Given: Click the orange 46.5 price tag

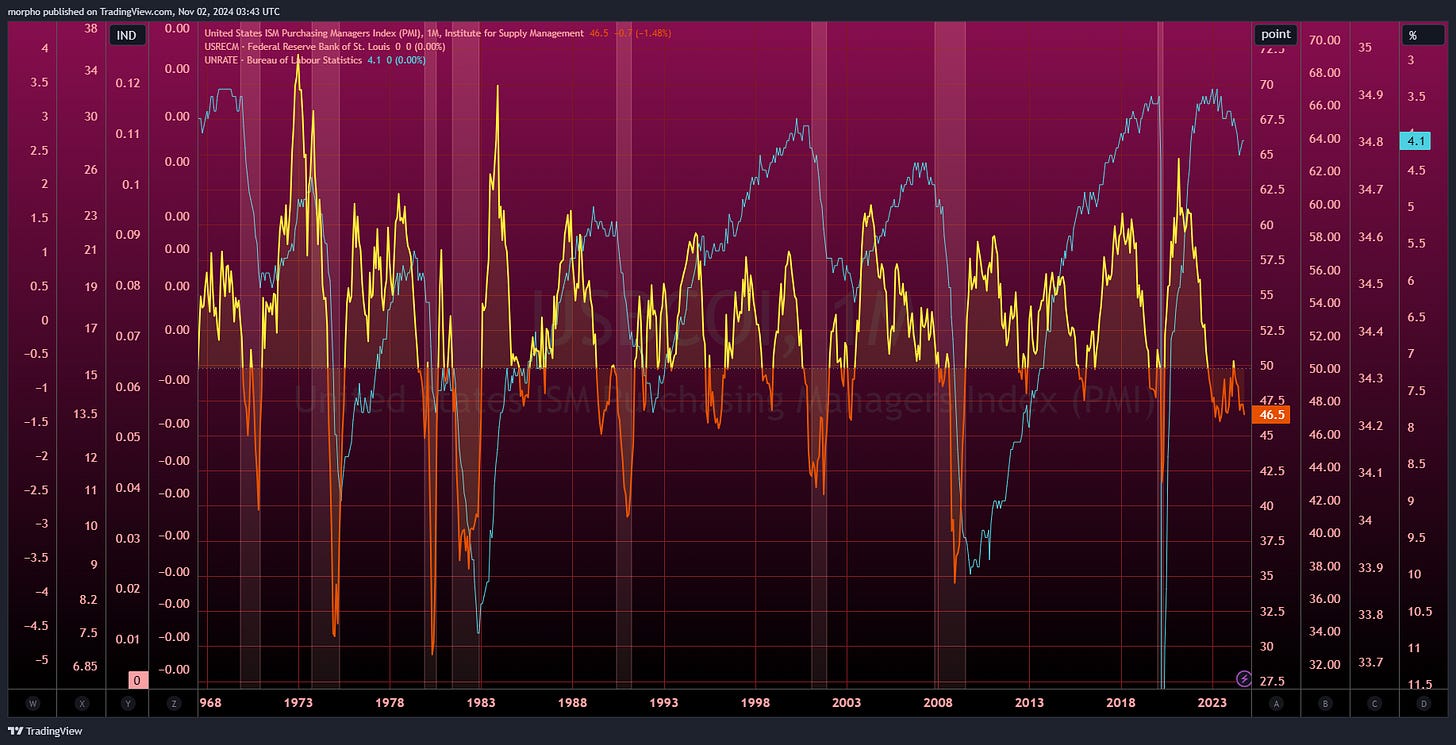Looking at the screenshot, I should [1273, 414].
